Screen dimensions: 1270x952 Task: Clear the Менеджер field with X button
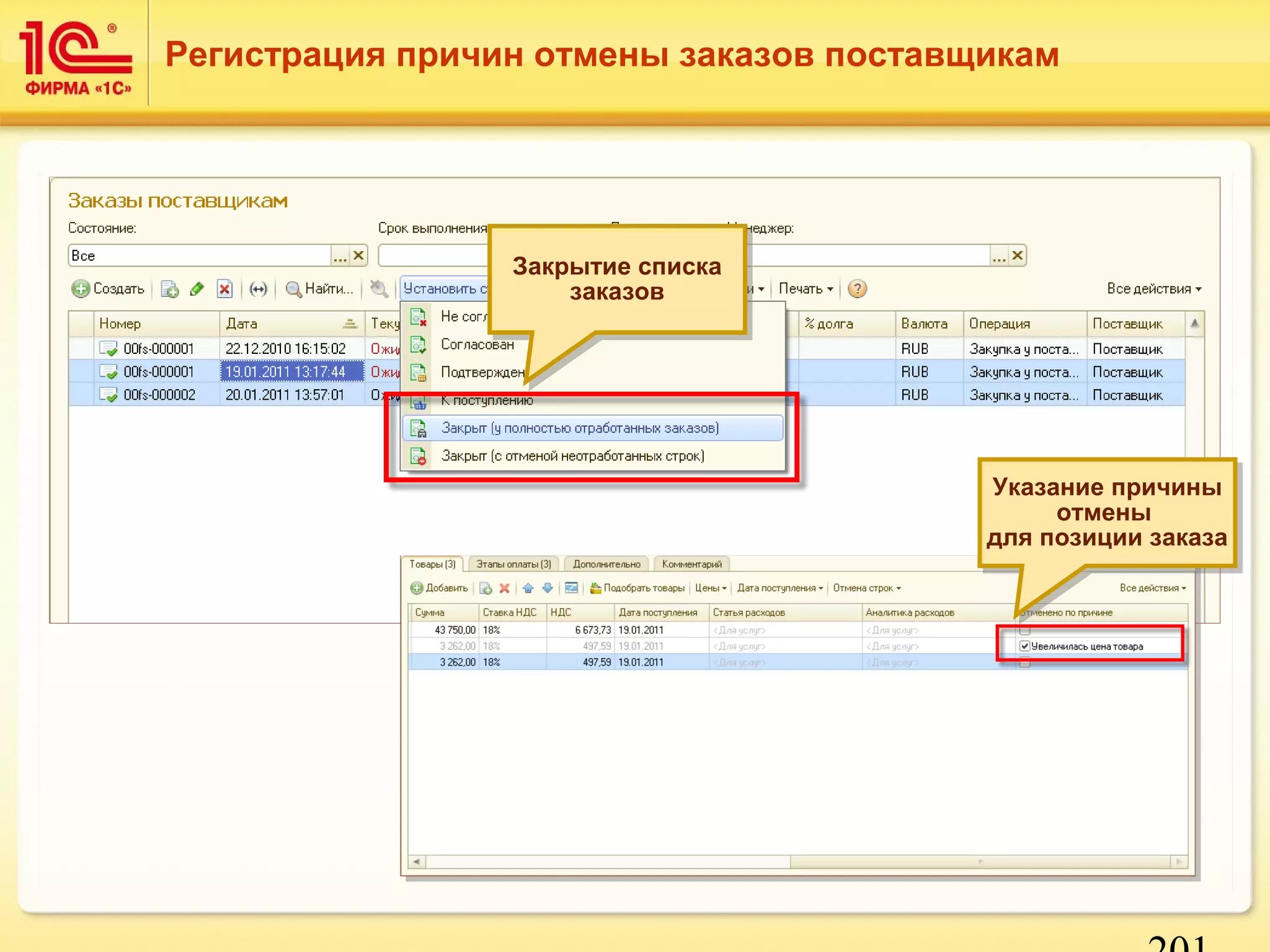pos(1018,256)
